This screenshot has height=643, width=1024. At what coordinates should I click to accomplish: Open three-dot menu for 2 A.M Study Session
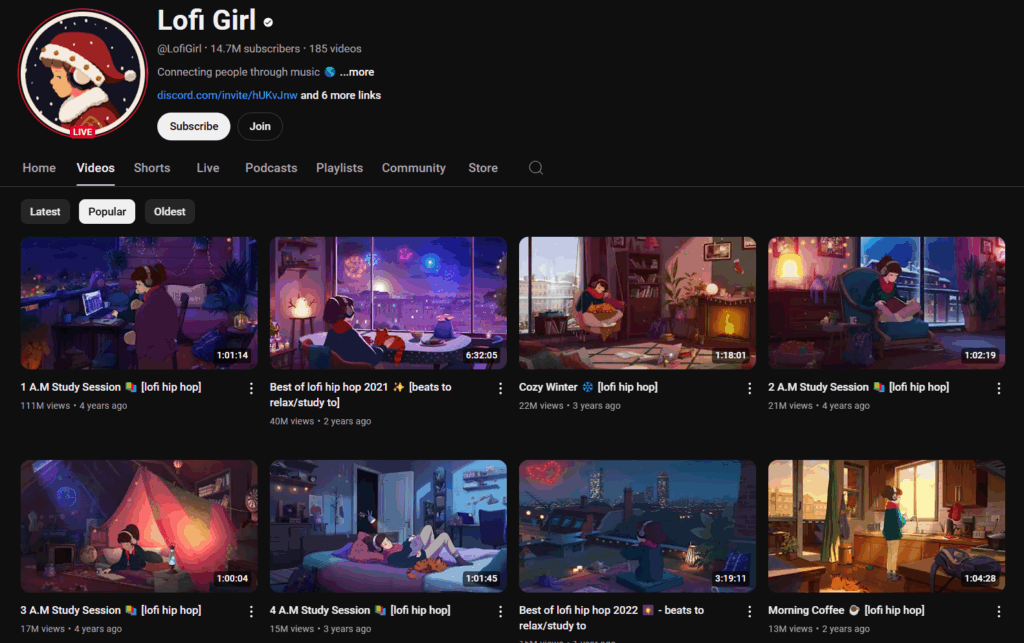point(998,388)
